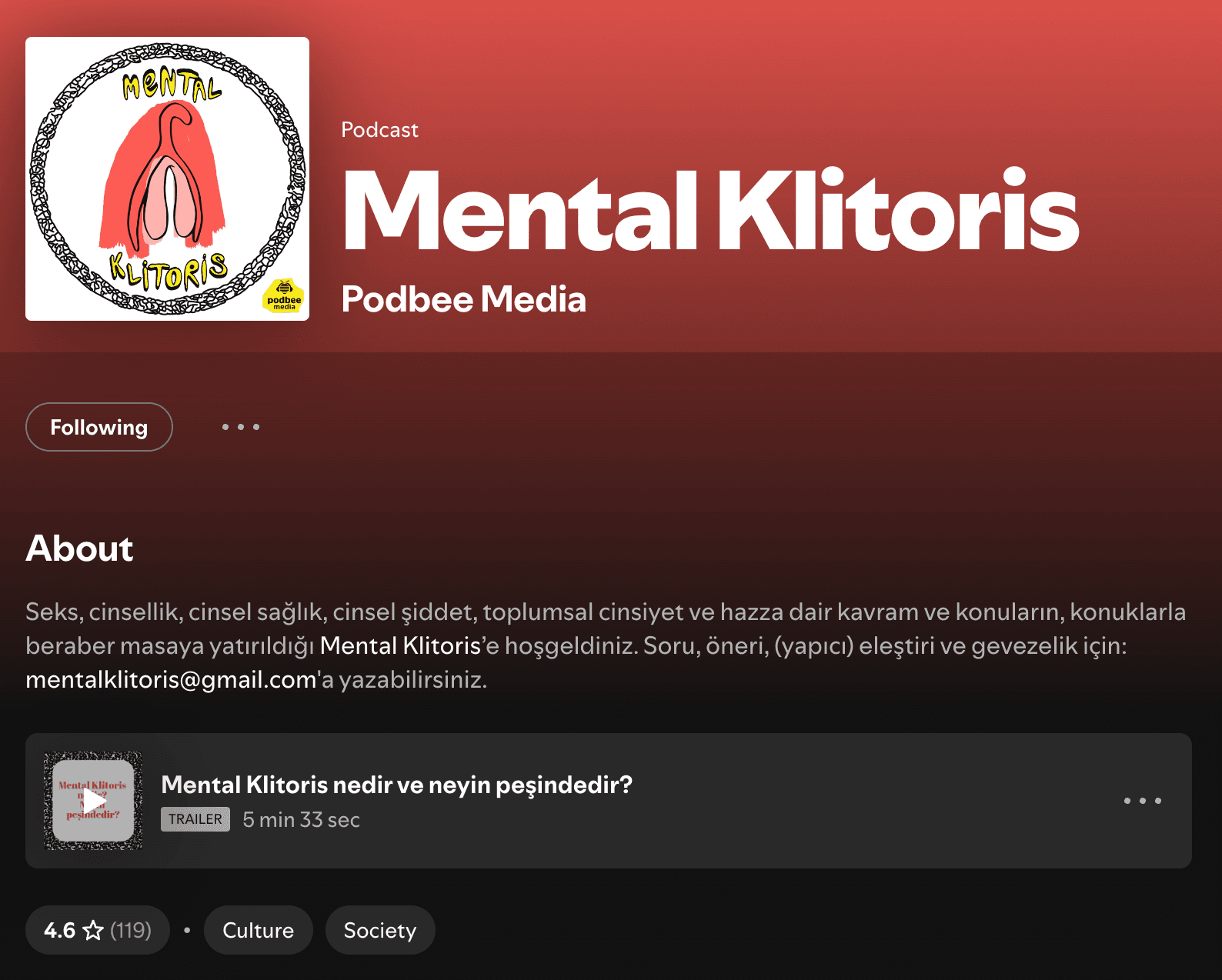Click the About section heading
The image size is (1222, 980).
pos(79,548)
